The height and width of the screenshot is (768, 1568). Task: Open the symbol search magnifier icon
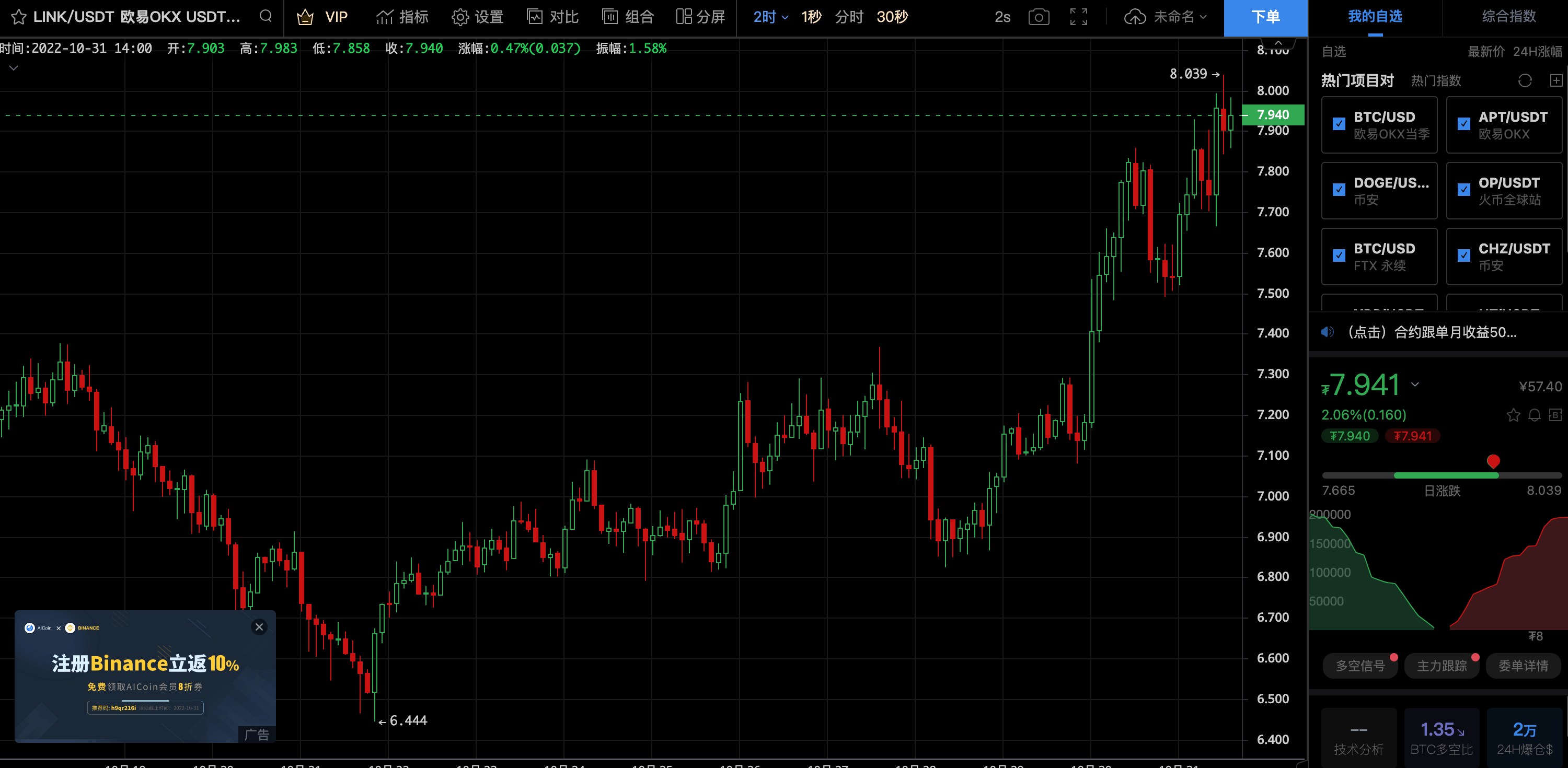266,16
